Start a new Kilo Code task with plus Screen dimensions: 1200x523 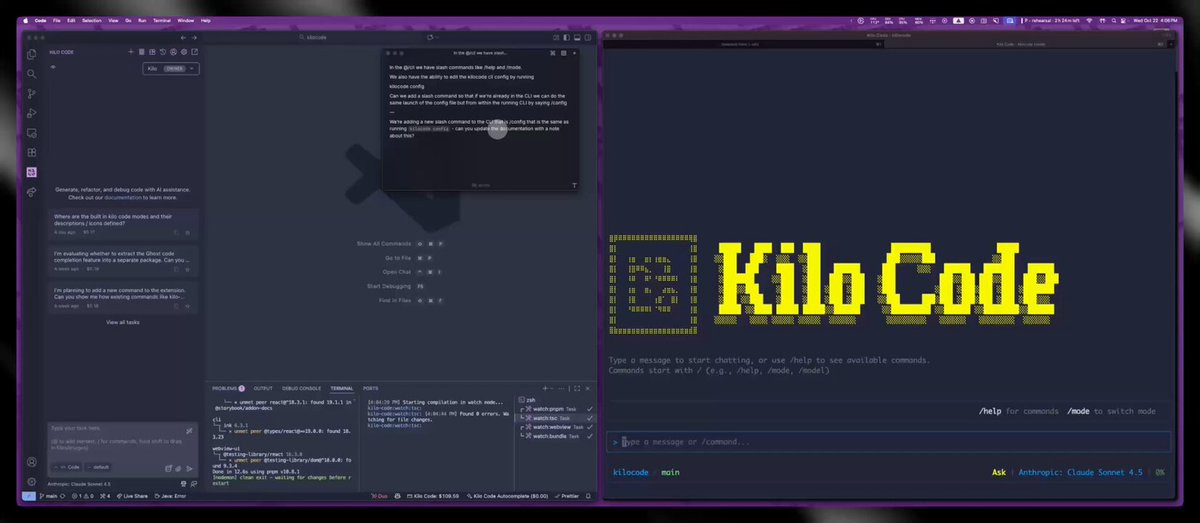pos(130,51)
